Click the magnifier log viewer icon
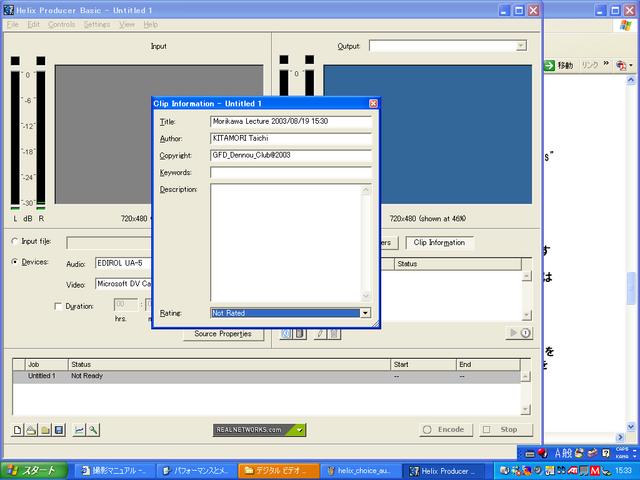The image size is (640, 480). (x=93, y=430)
